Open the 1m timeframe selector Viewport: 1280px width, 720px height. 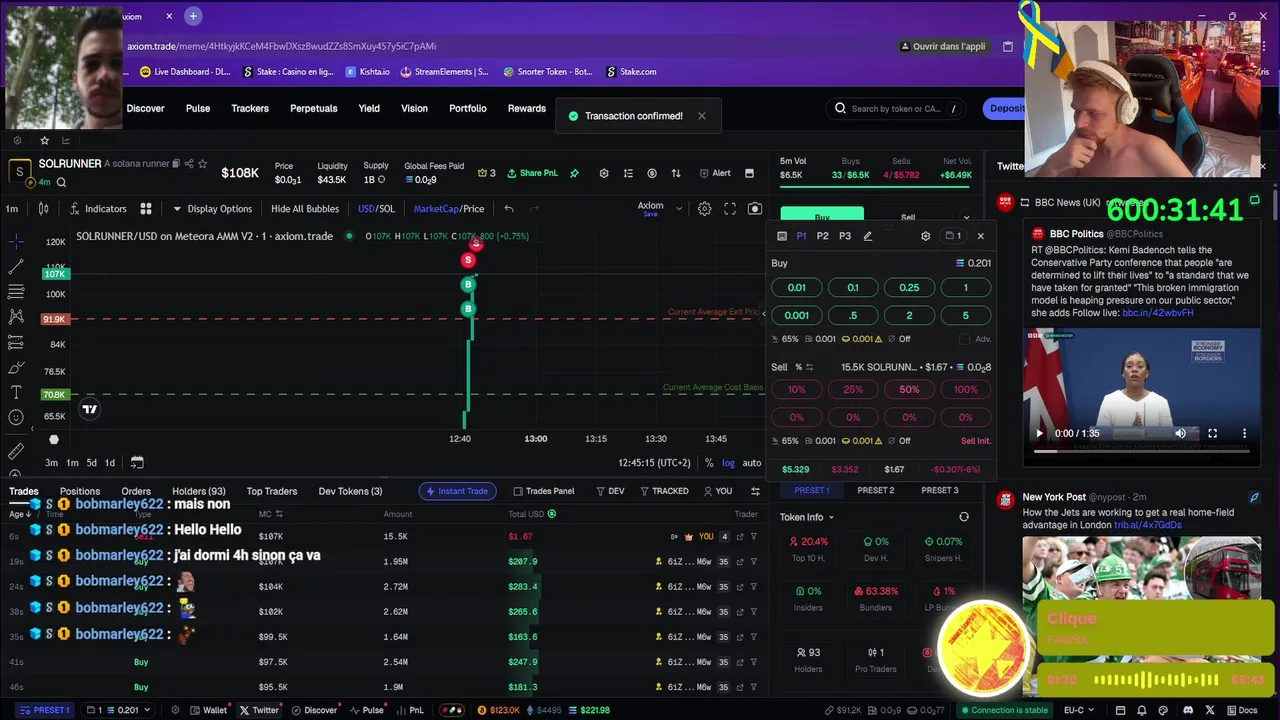coord(12,209)
